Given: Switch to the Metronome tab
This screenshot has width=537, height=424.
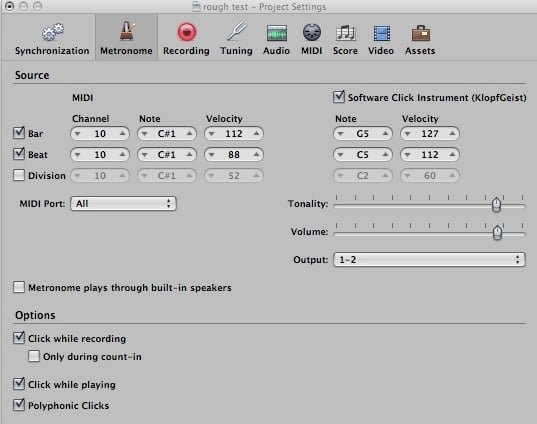Looking at the screenshot, I should point(126,38).
